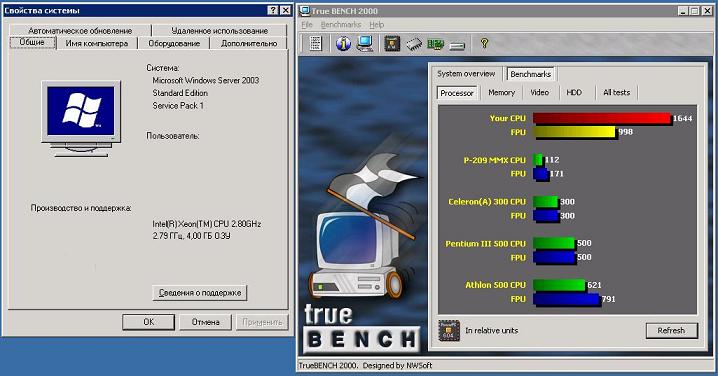718x376 pixels.
Task: Click the Сведения о поддержке button
Action: tap(200, 293)
